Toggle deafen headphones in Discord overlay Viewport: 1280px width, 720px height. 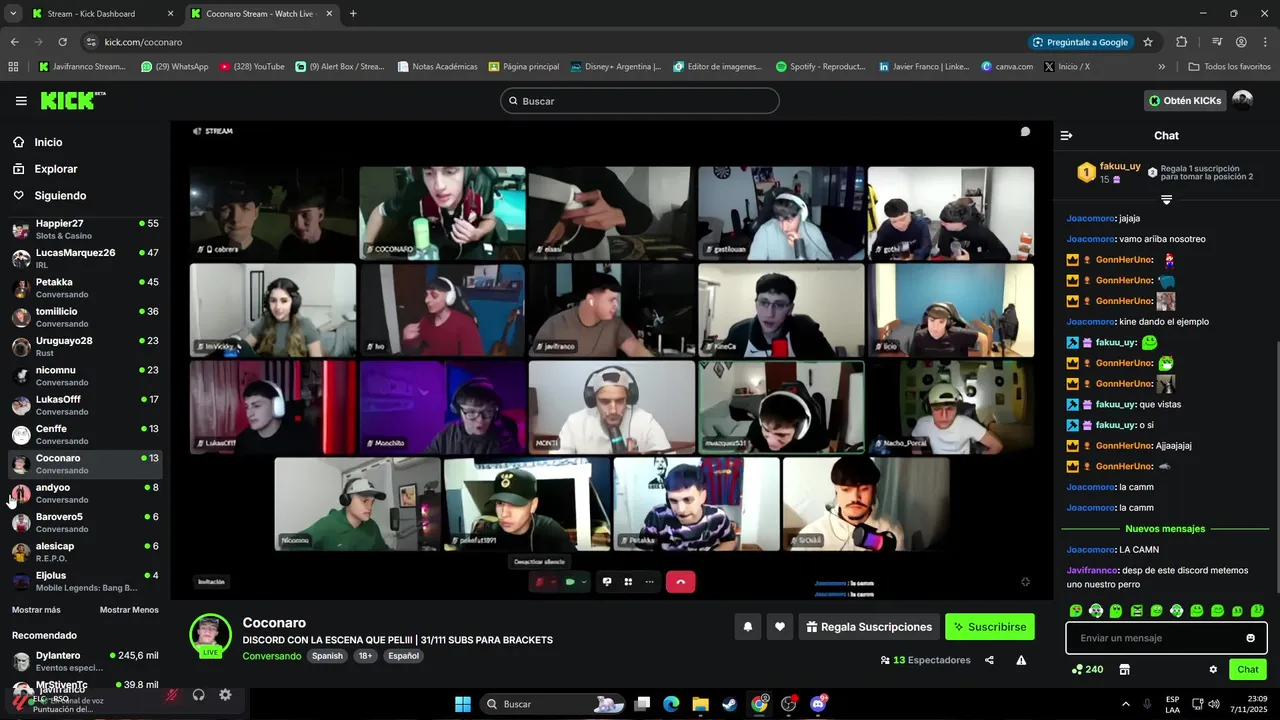pyautogui.click(x=198, y=695)
